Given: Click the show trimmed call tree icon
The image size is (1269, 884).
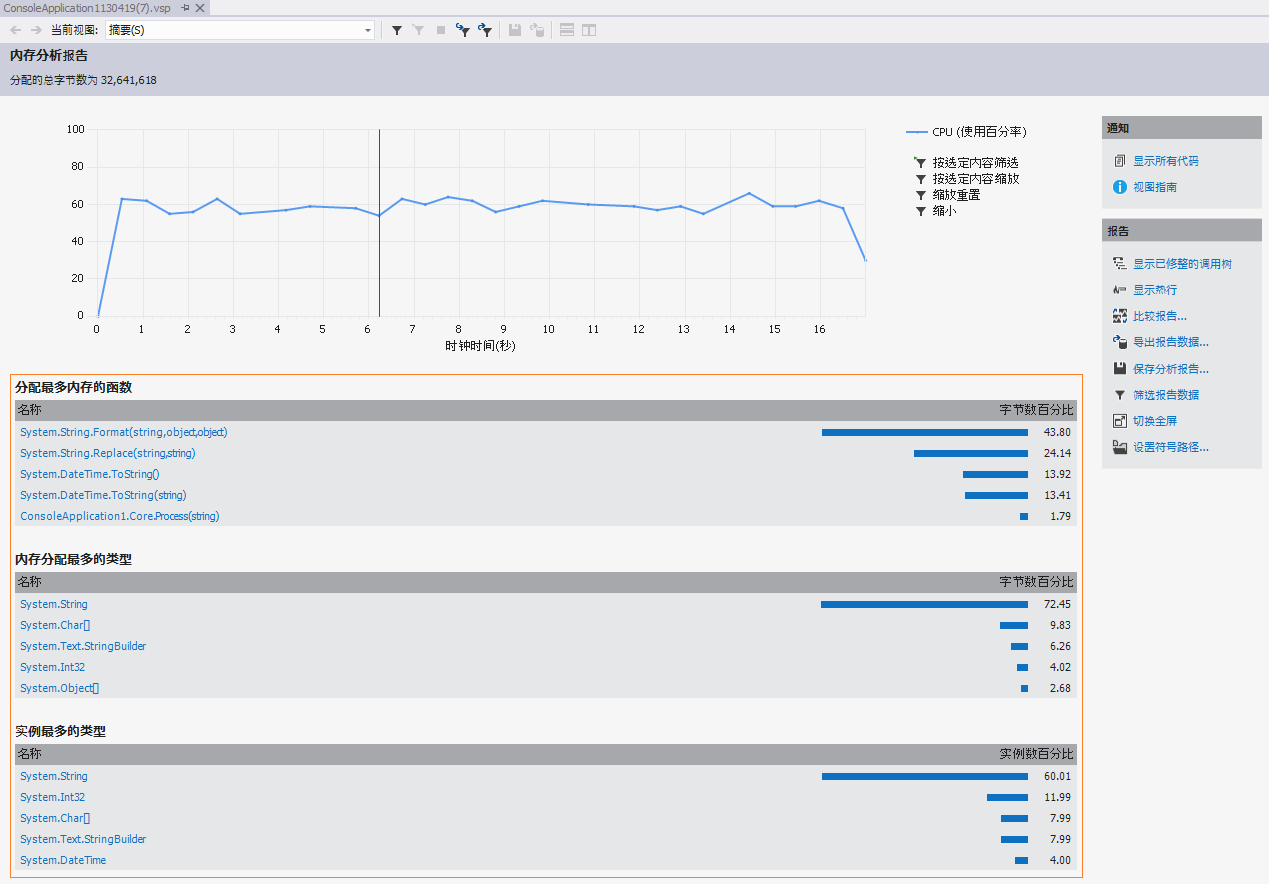Looking at the screenshot, I should (x=1120, y=264).
